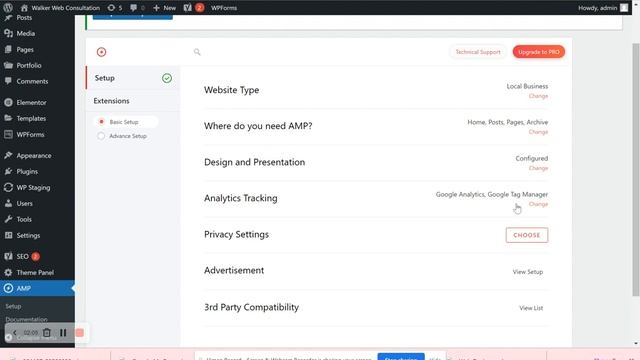Click 'Where do you need AMP?' row
640x360 pixels.
click(x=376, y=126)
